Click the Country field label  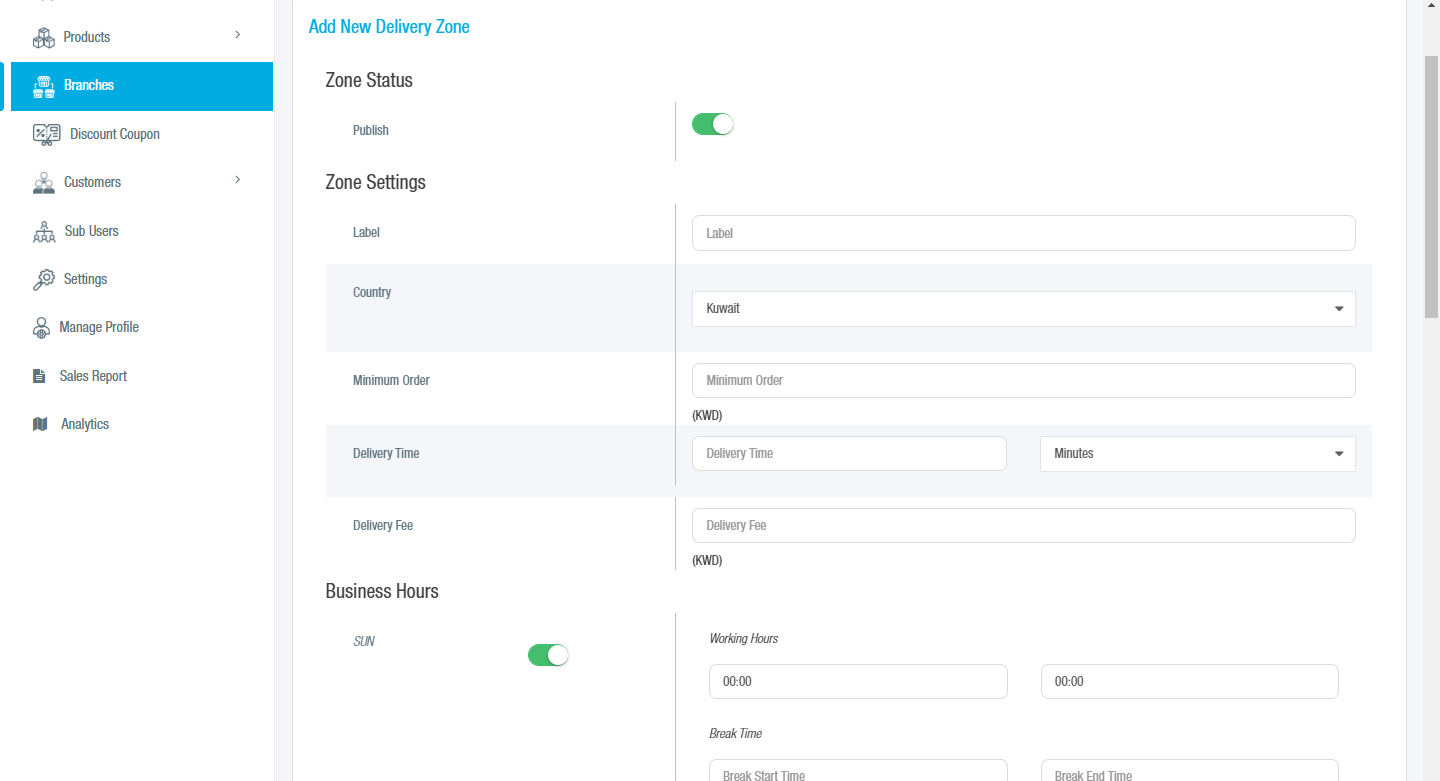click(372, 292)
